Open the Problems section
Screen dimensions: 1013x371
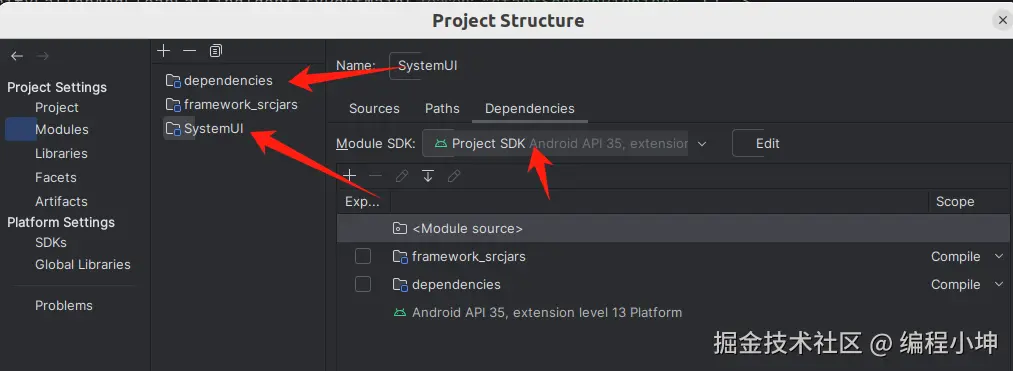pyautogui.click(x=64, y=305)
